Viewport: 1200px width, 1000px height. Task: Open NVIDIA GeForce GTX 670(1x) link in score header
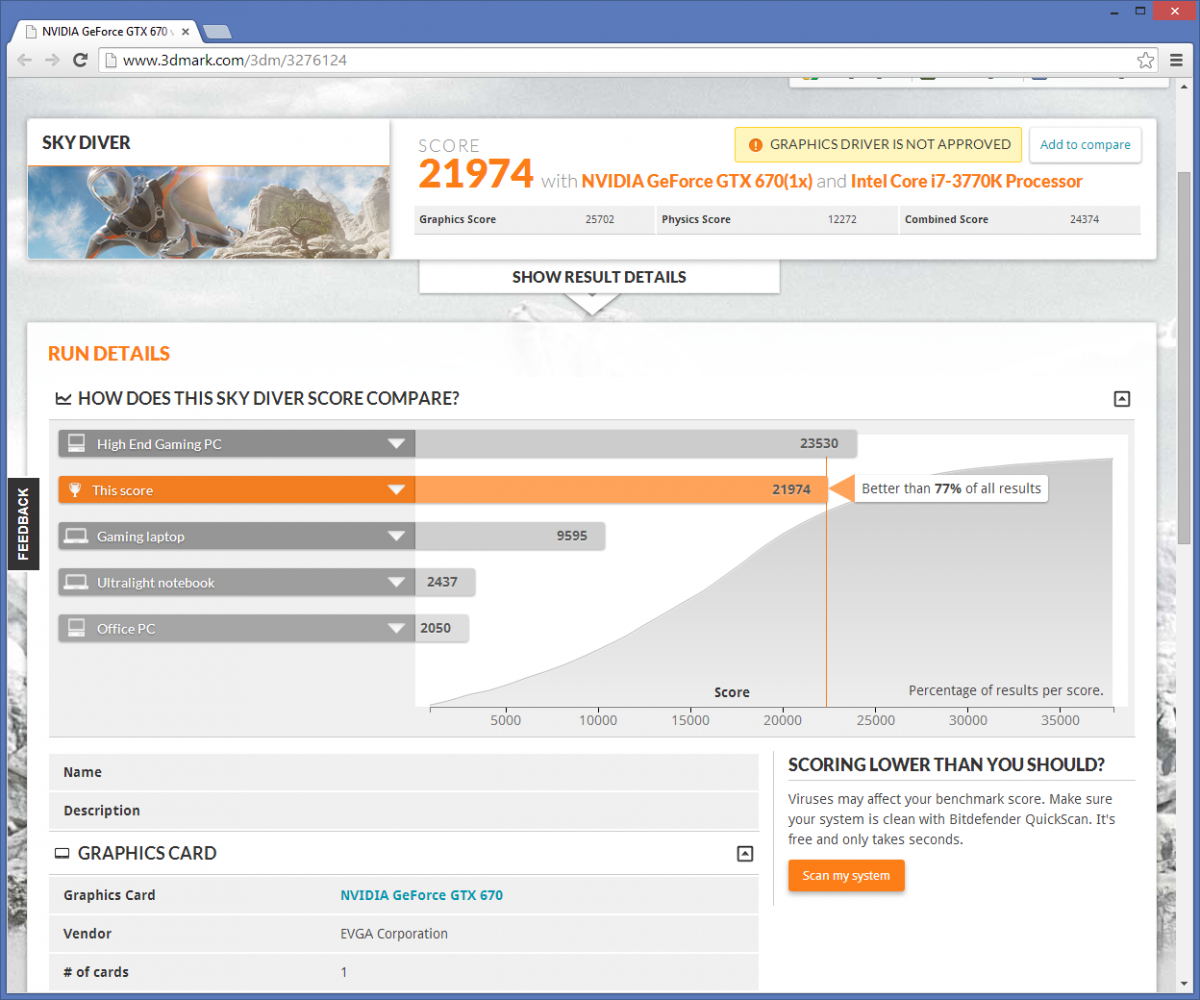698,181
